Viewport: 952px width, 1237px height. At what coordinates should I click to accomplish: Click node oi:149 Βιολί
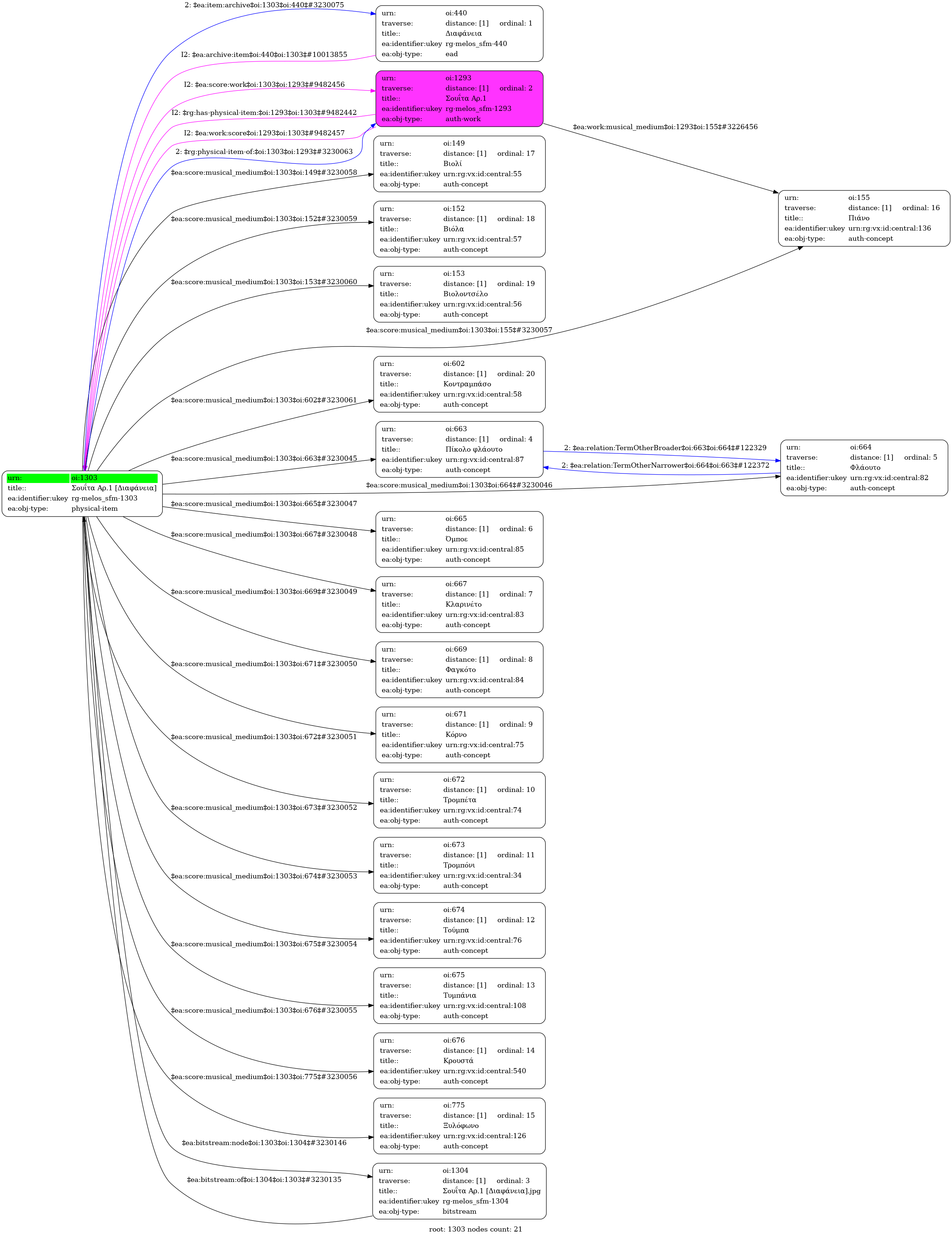[x=459, y=164]
